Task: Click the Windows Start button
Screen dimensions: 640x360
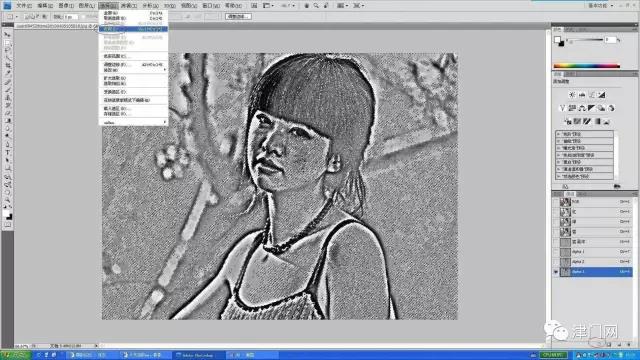Action: coord(15,355)
